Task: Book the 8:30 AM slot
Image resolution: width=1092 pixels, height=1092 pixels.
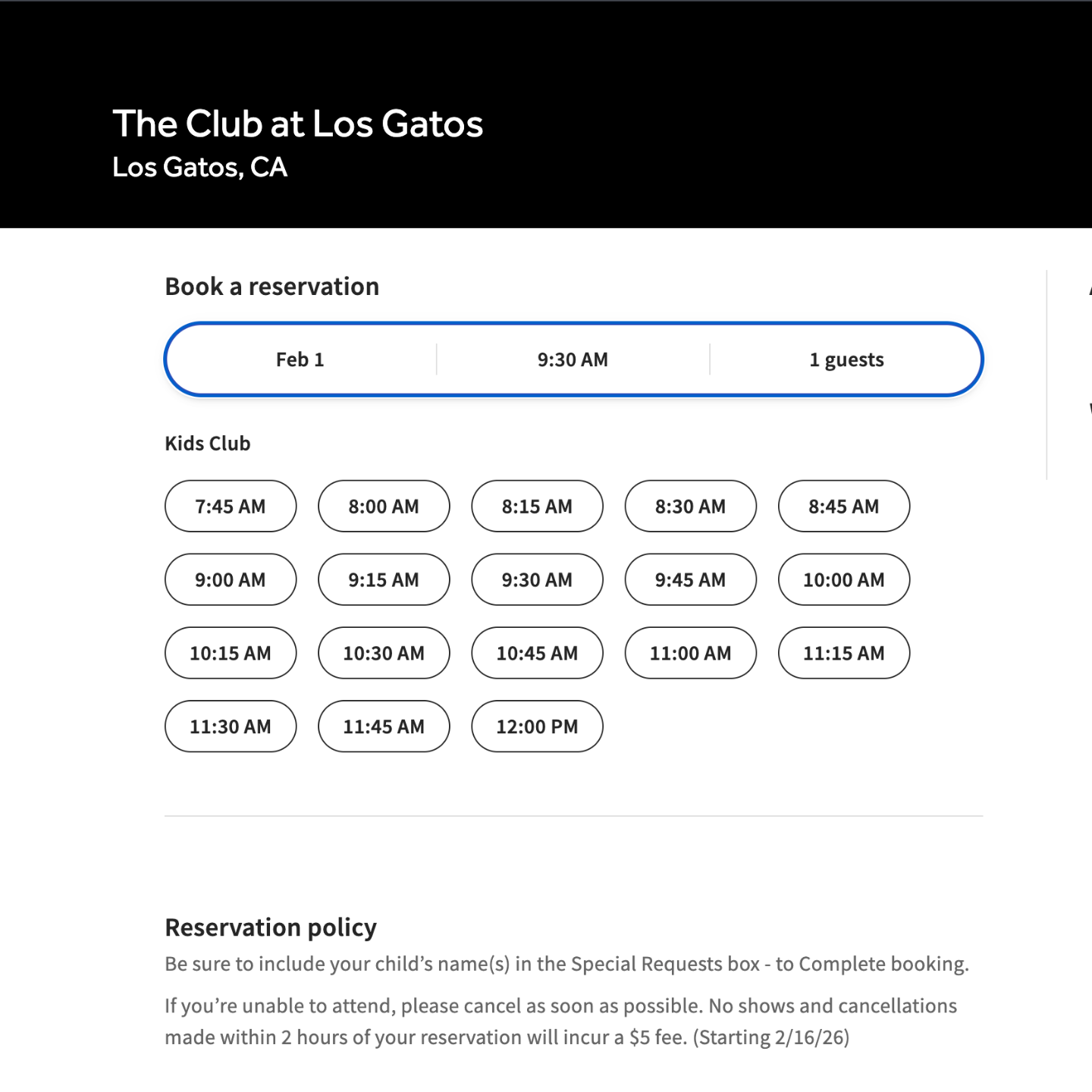Action: coord(690,506)
